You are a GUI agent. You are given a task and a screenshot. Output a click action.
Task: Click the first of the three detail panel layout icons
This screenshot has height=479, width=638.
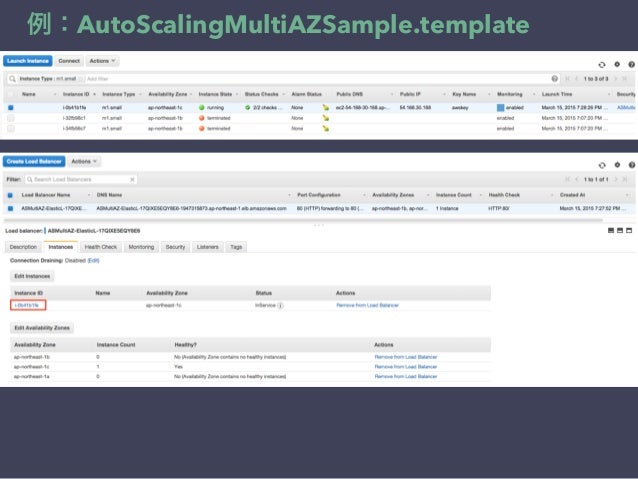pos(611,230)
